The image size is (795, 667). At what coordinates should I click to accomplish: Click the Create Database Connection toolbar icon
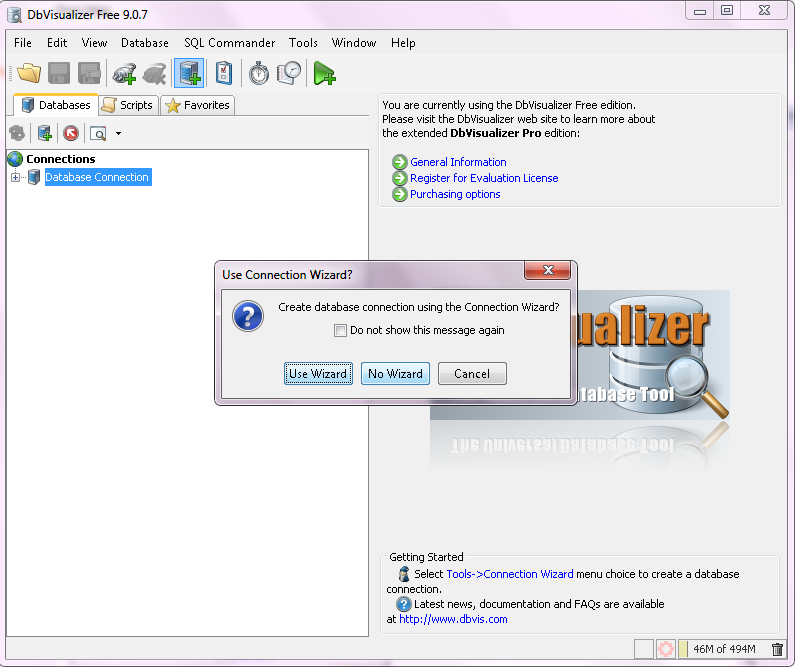pyautogui.click(x=189, y=73)
